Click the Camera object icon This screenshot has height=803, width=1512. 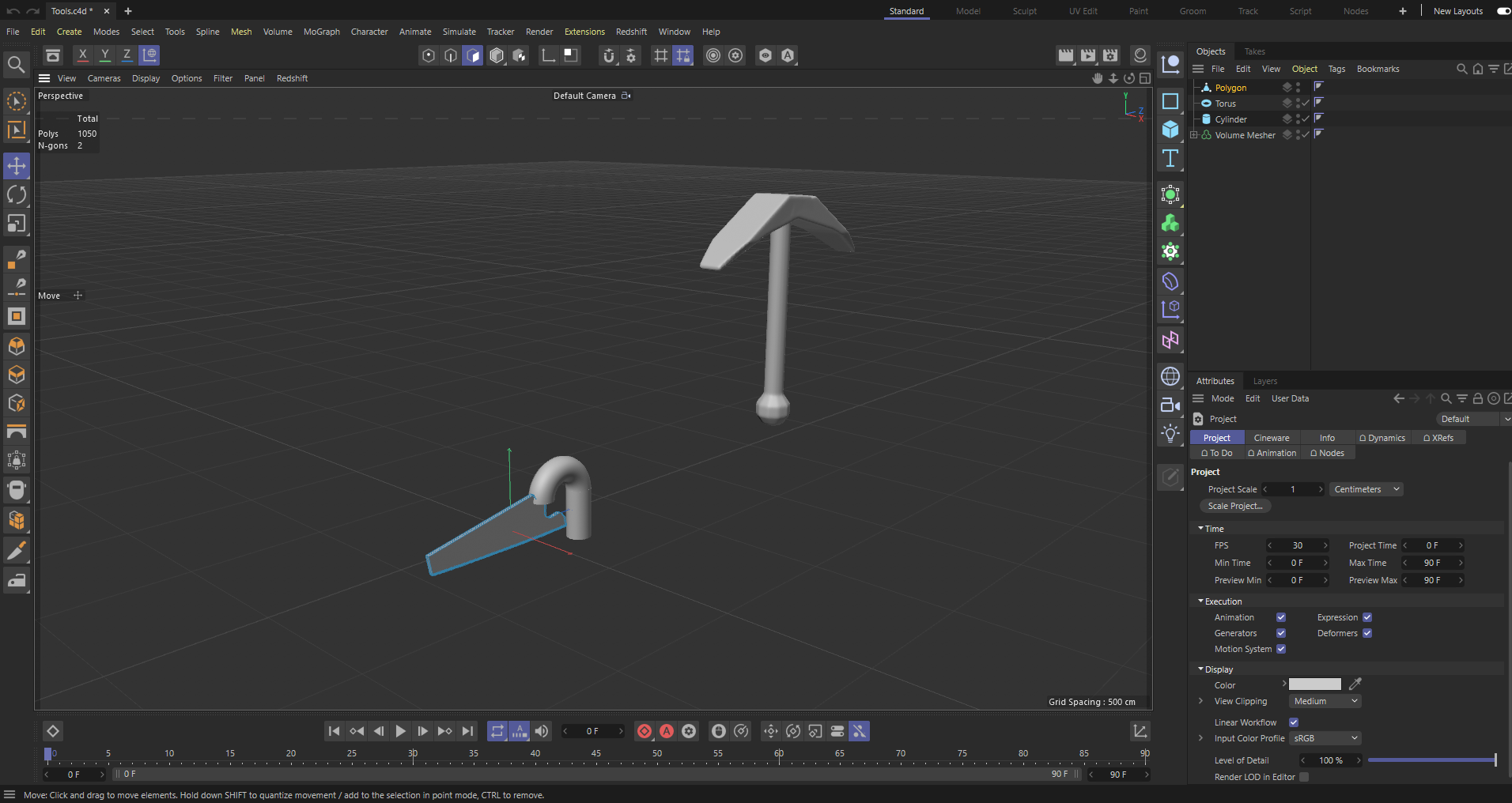[1170, 405]
